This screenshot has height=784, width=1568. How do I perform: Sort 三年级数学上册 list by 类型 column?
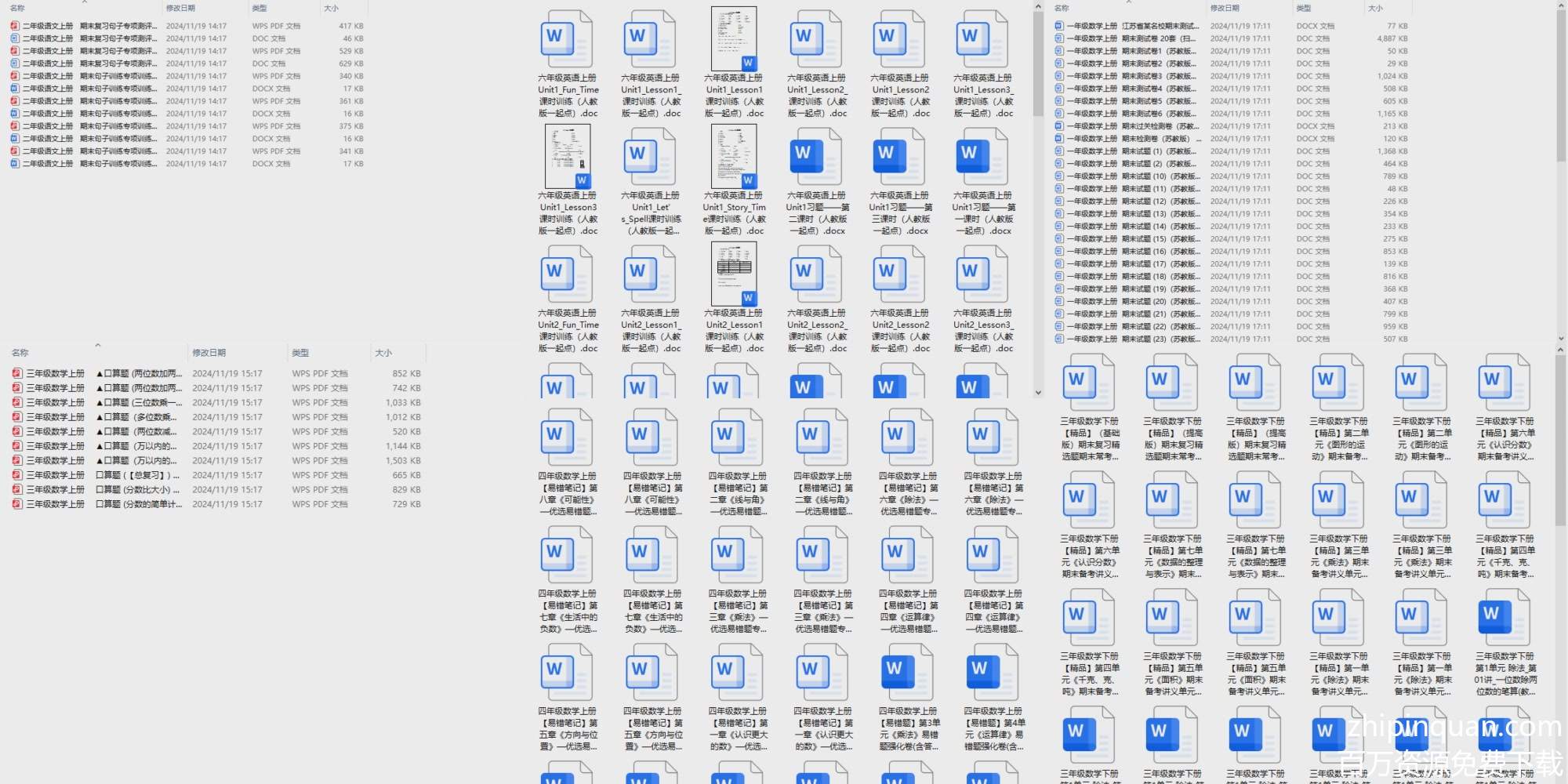tap(300, 353)
